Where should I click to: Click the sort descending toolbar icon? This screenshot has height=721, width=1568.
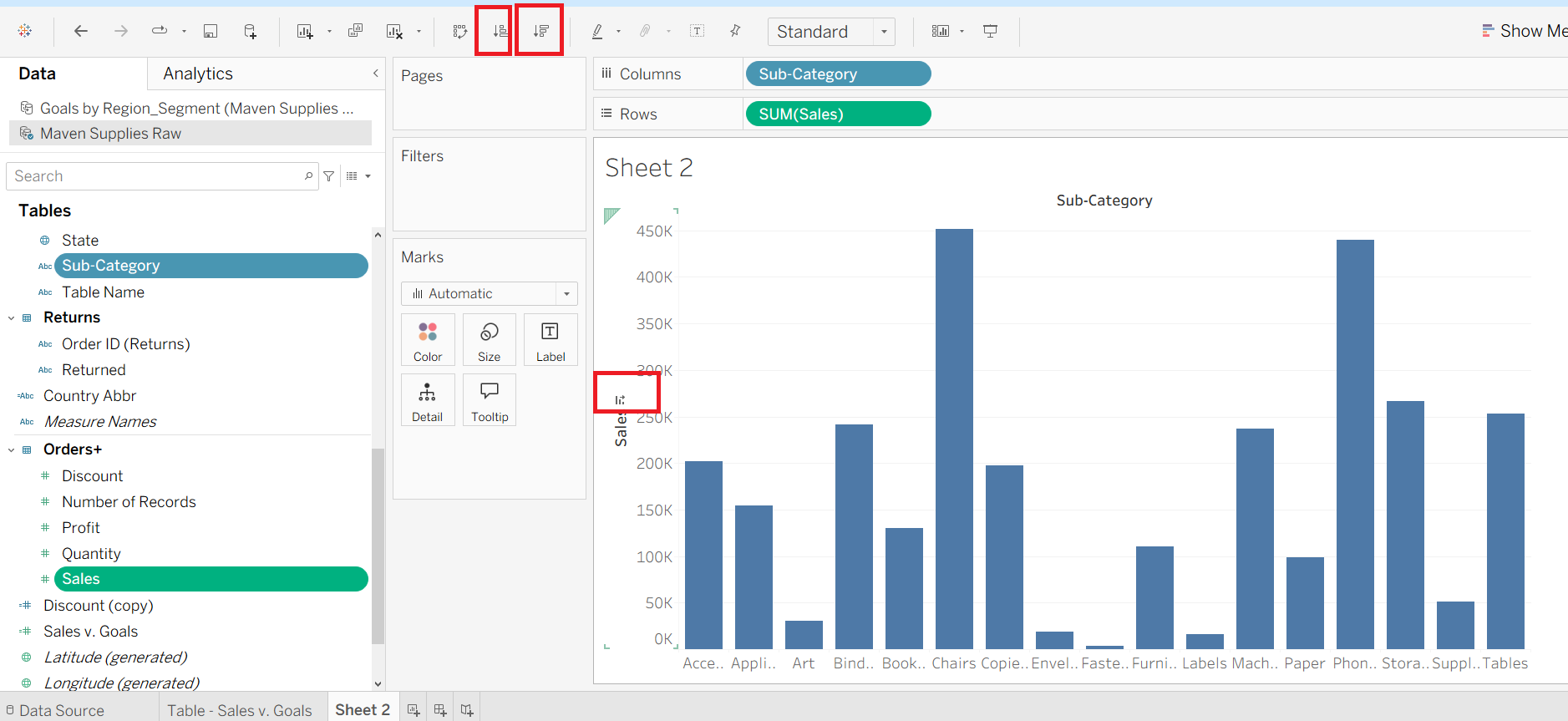click(x=540, y=31)
